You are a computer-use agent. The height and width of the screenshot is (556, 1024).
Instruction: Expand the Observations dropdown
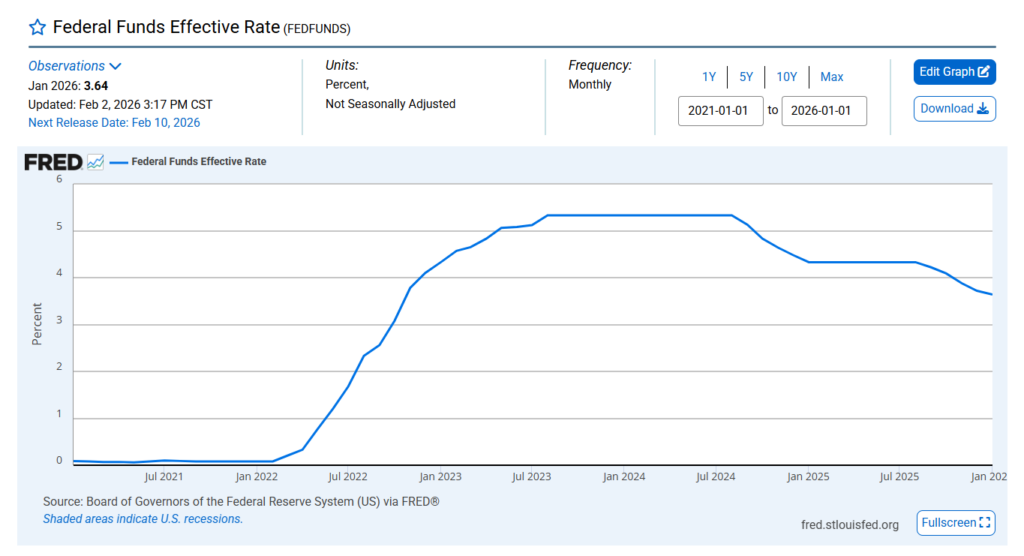(75, 66)
